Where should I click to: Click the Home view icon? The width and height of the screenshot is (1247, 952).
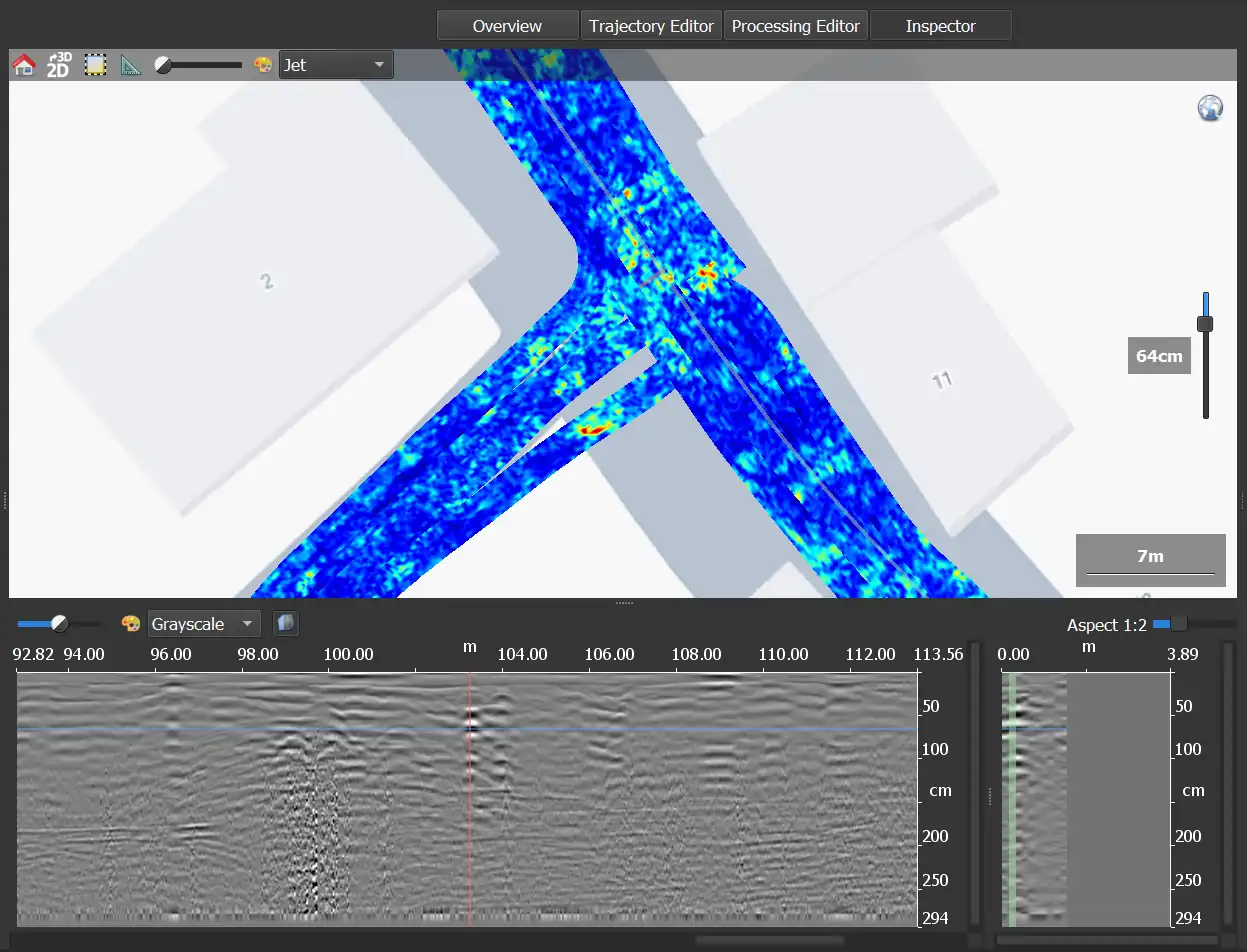click(24, 65)
